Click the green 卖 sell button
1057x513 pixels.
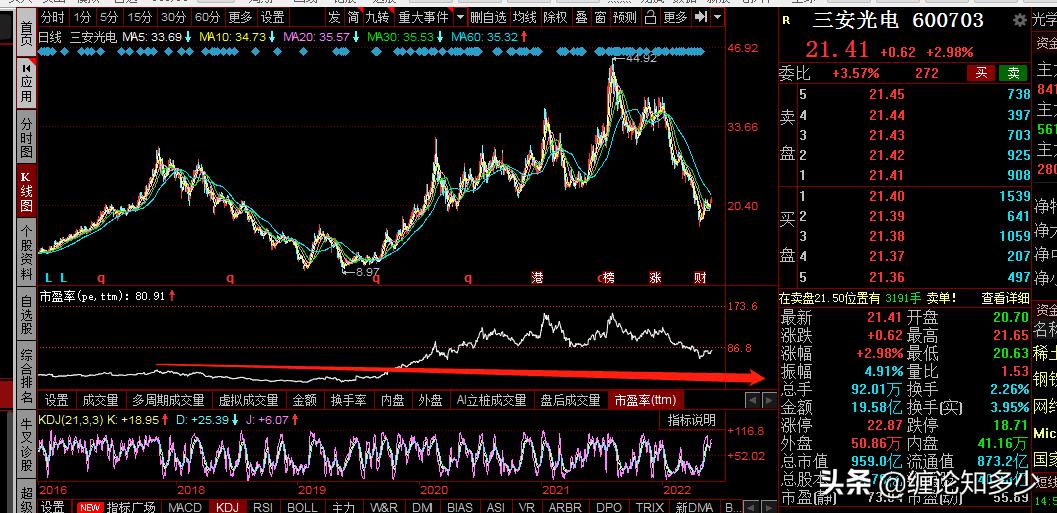pos(1012,73)
